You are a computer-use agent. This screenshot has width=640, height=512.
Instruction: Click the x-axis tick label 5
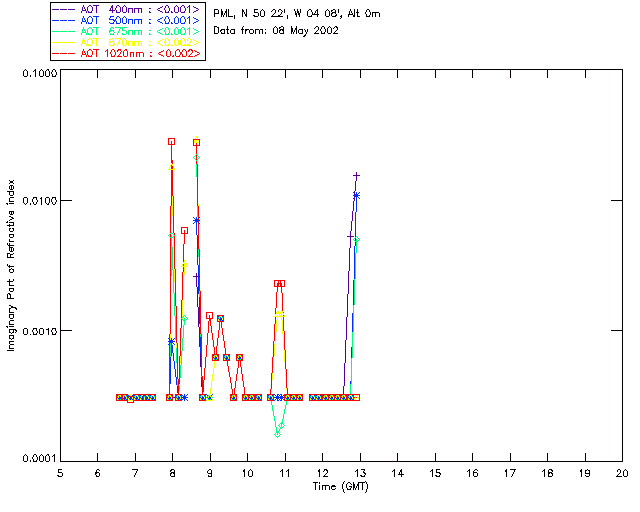click(60, 473)
